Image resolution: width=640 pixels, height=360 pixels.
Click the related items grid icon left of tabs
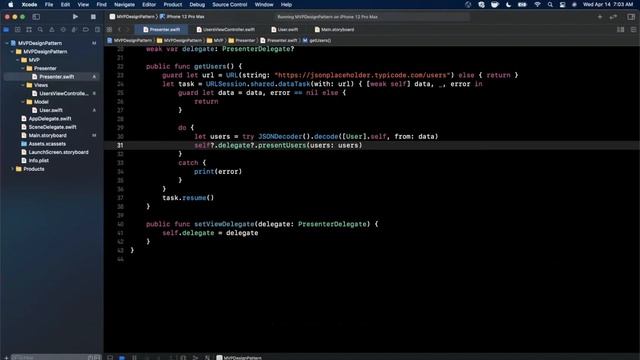[109, 29]
